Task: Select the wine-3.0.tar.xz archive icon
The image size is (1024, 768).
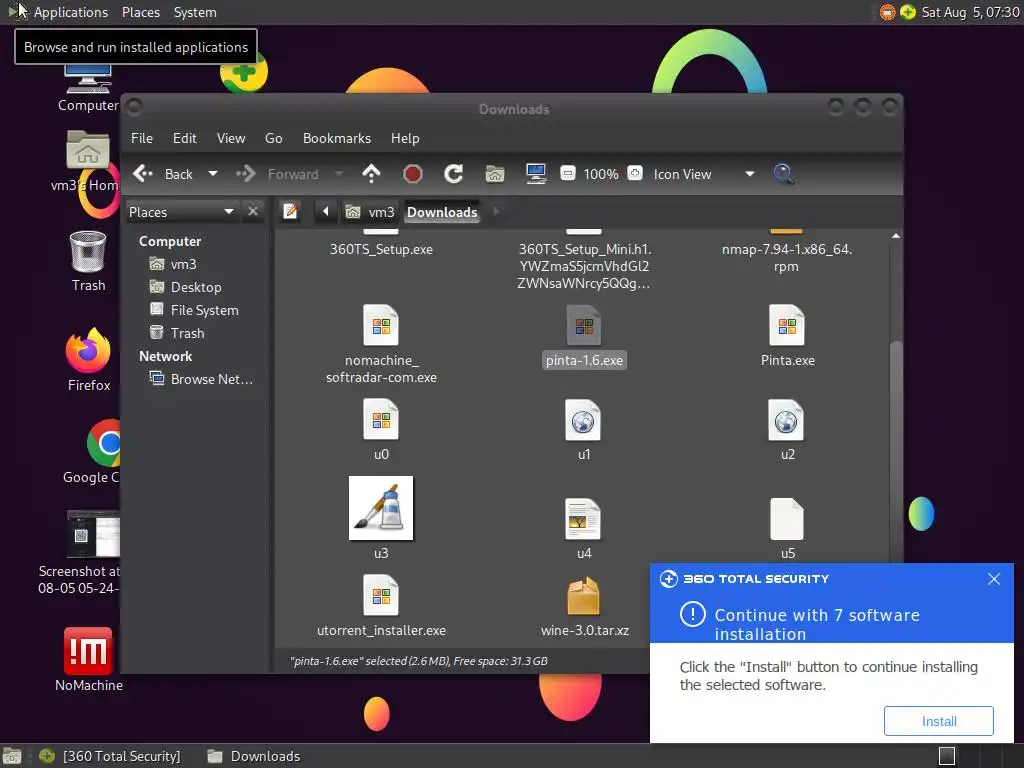Action: tap(583, 596)
